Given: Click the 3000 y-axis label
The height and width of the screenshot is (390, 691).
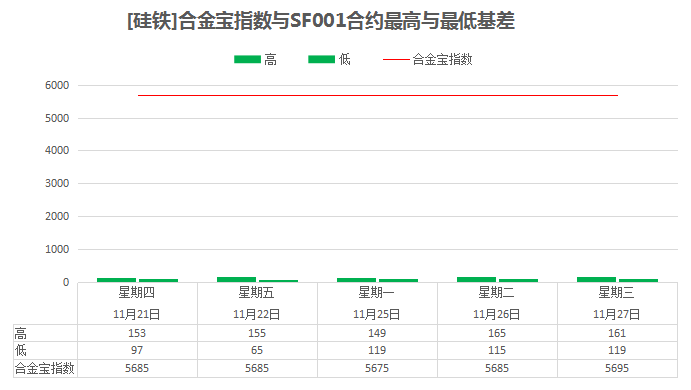Looking at the screenshot, I should [x=57, y=183].
